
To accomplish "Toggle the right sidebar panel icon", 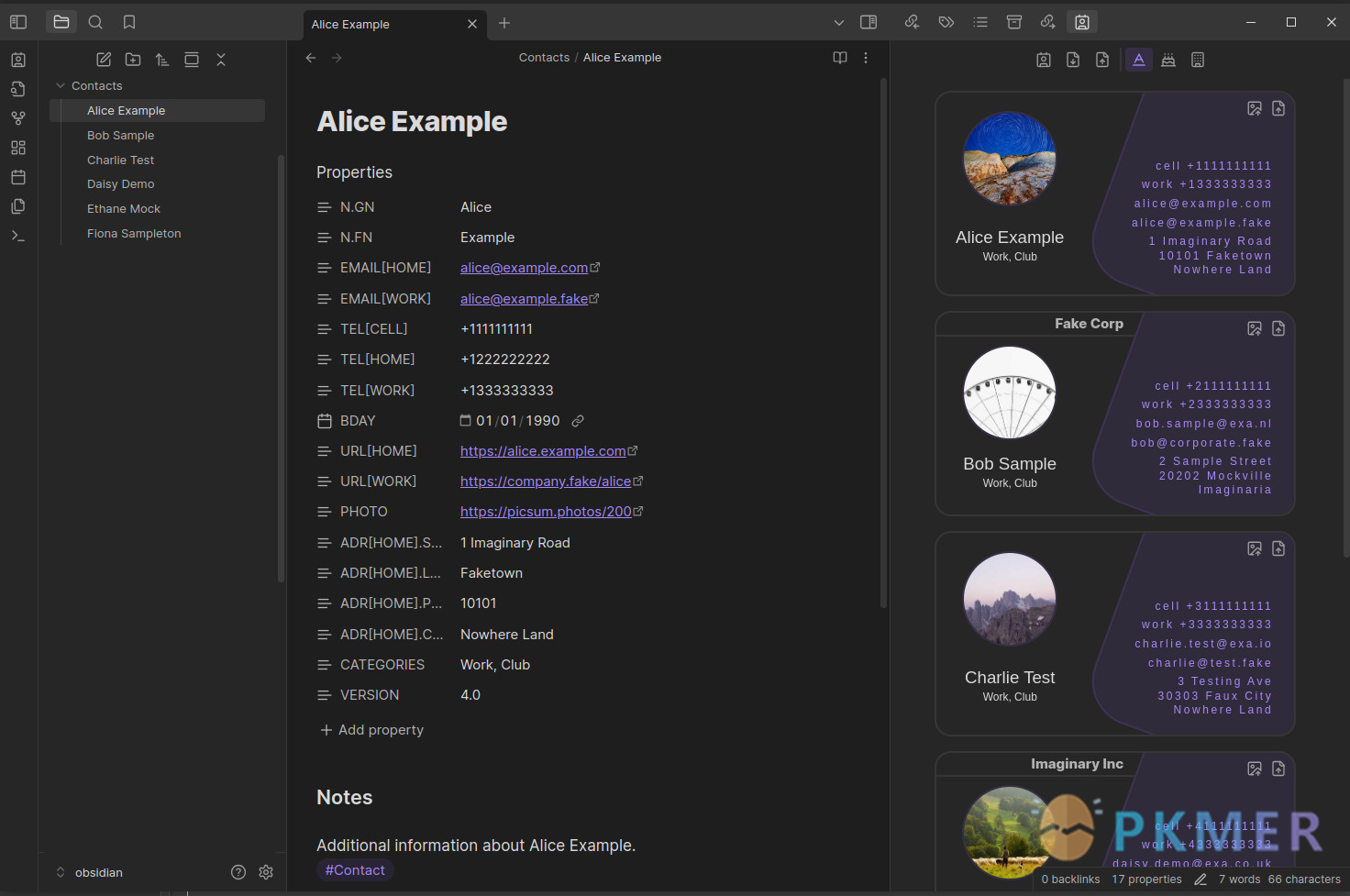I will [869, 22].
